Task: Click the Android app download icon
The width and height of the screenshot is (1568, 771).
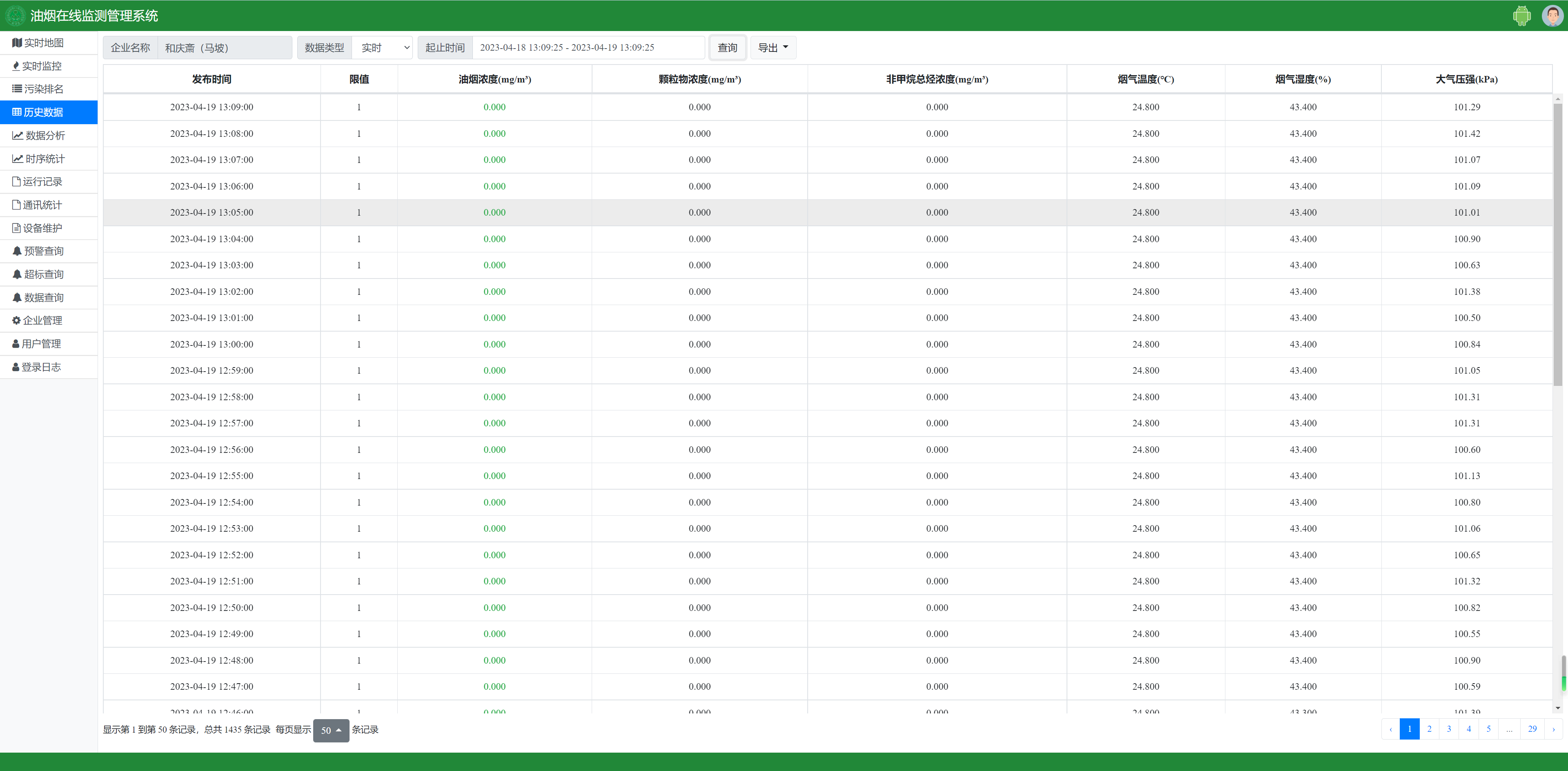Action: pos(1521,16)
